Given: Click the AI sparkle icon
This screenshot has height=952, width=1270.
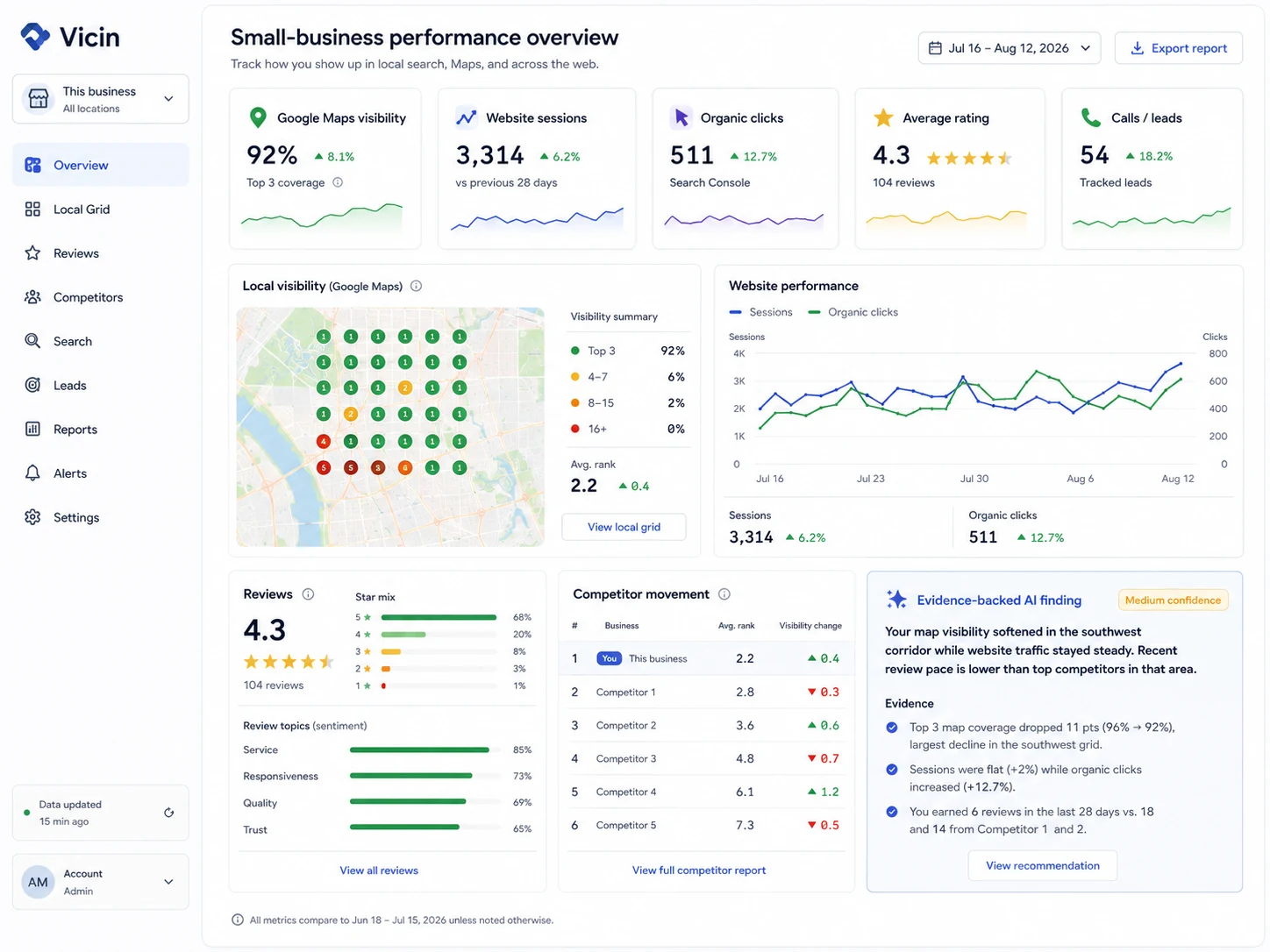Looking at the screenshot, I should click(896, 599).
